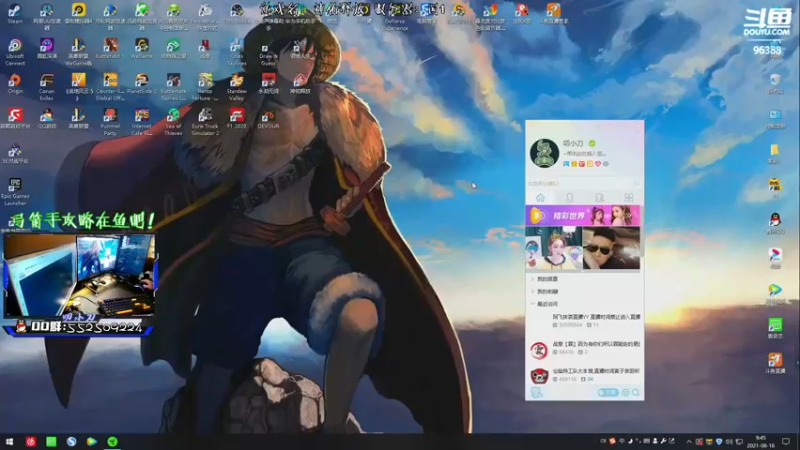Click the profile avatar in the YY panel
Screen dimensions: 800x450
544,153
